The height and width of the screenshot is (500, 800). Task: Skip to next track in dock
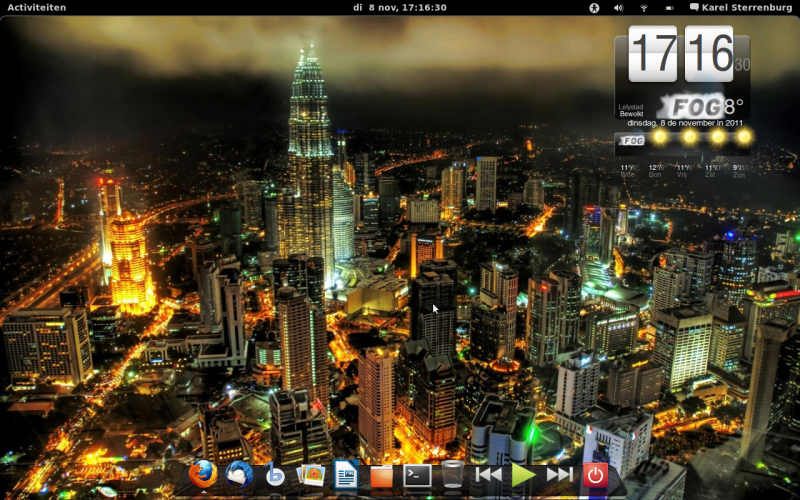(x=560, y=475)
